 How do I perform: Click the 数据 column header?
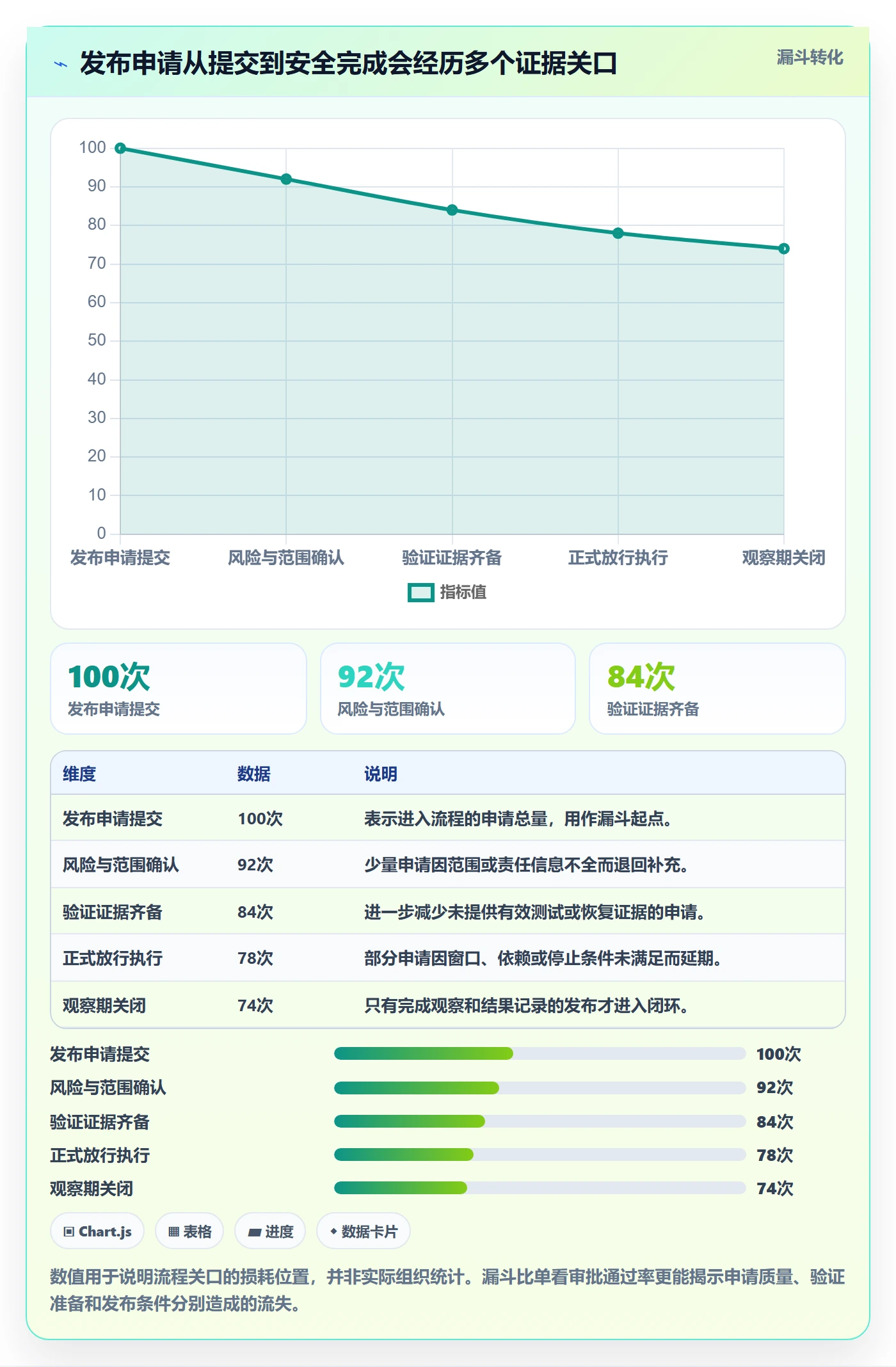click(x=254, y=774)
